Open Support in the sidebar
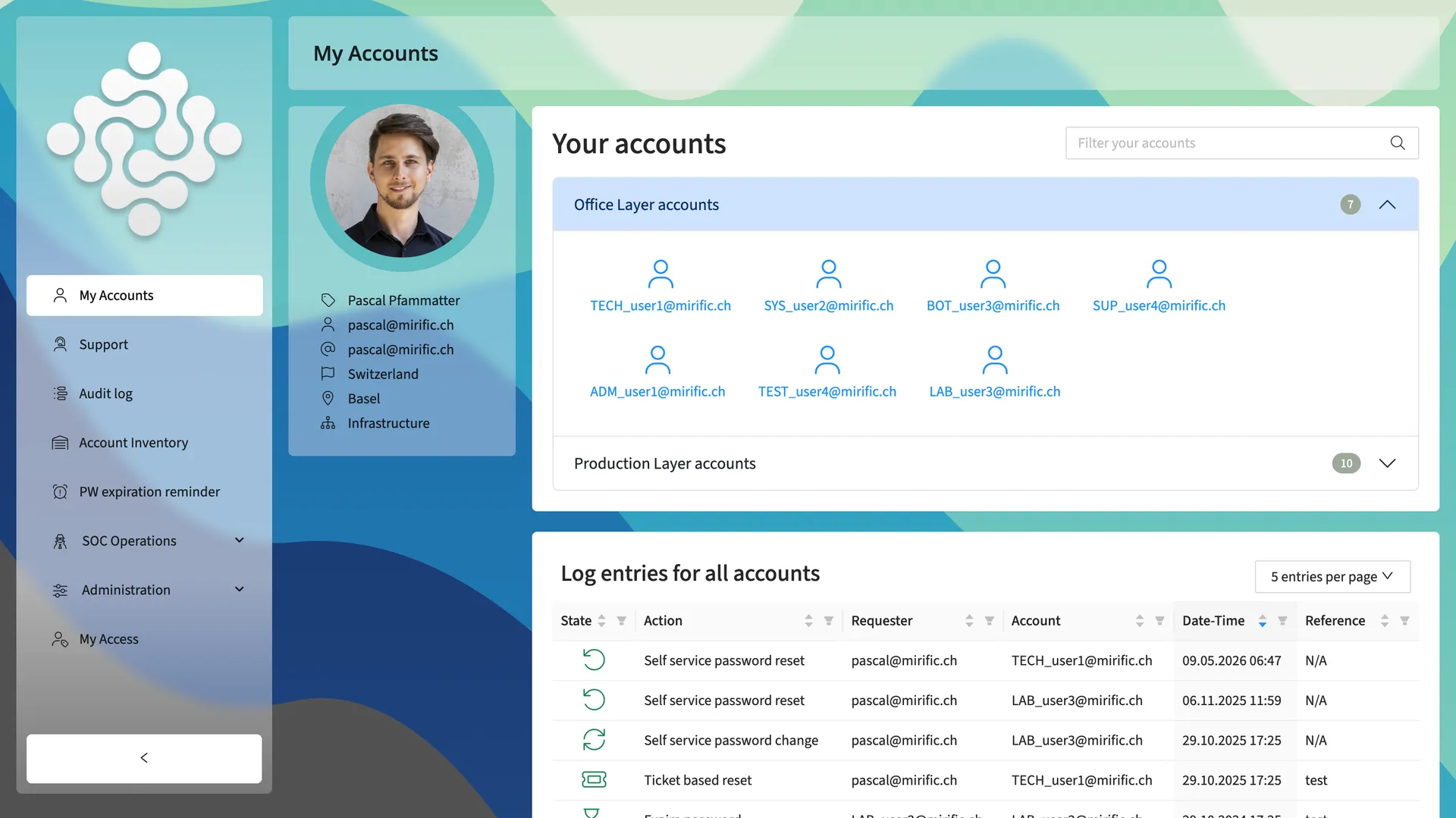 144,344
